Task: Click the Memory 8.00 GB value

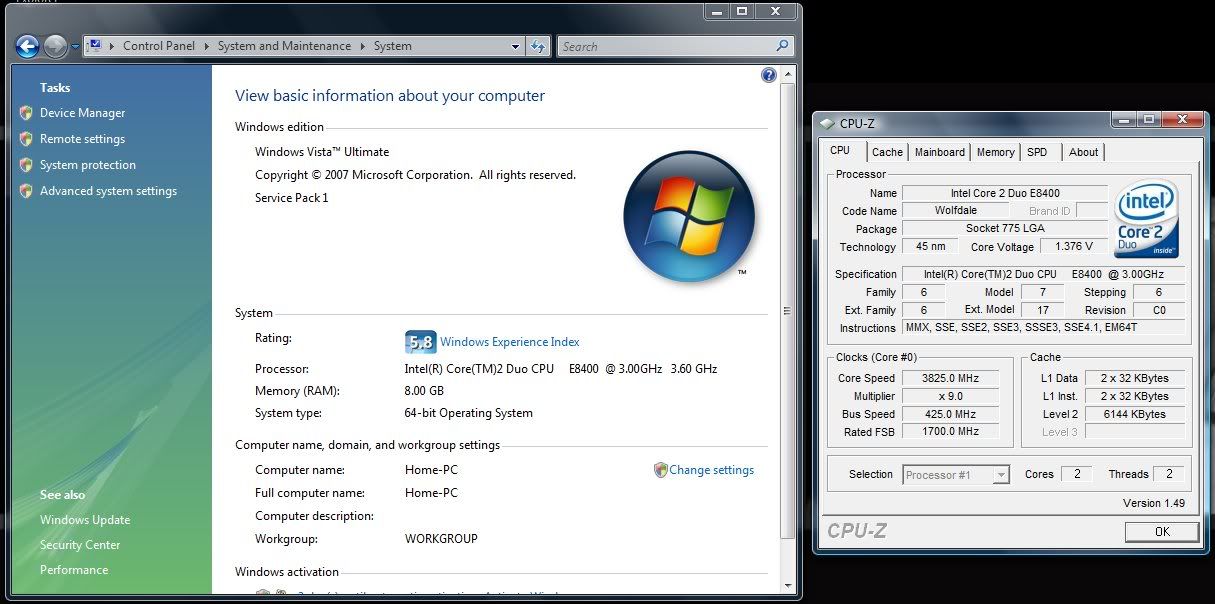Action: [x=424, y=391]
